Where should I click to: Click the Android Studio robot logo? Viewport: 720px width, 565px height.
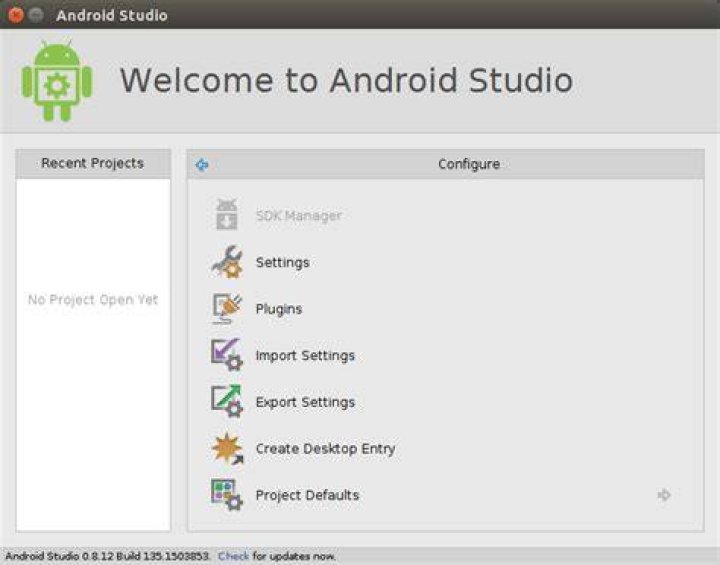57,80
